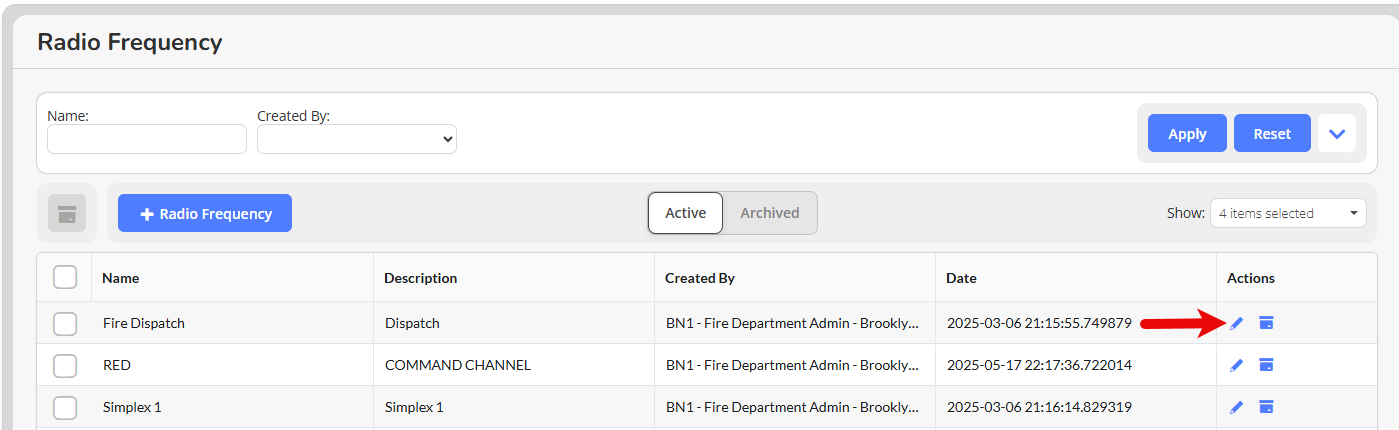This screenshot has height=430, width=1399.
Task: Switch to the Archived tab
Action: tap(770, 213)
